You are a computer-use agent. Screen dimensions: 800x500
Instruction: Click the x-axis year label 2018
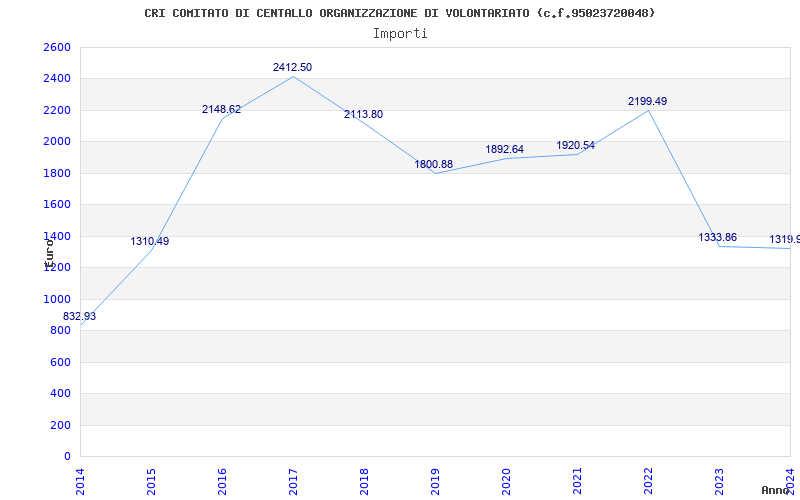364,482
